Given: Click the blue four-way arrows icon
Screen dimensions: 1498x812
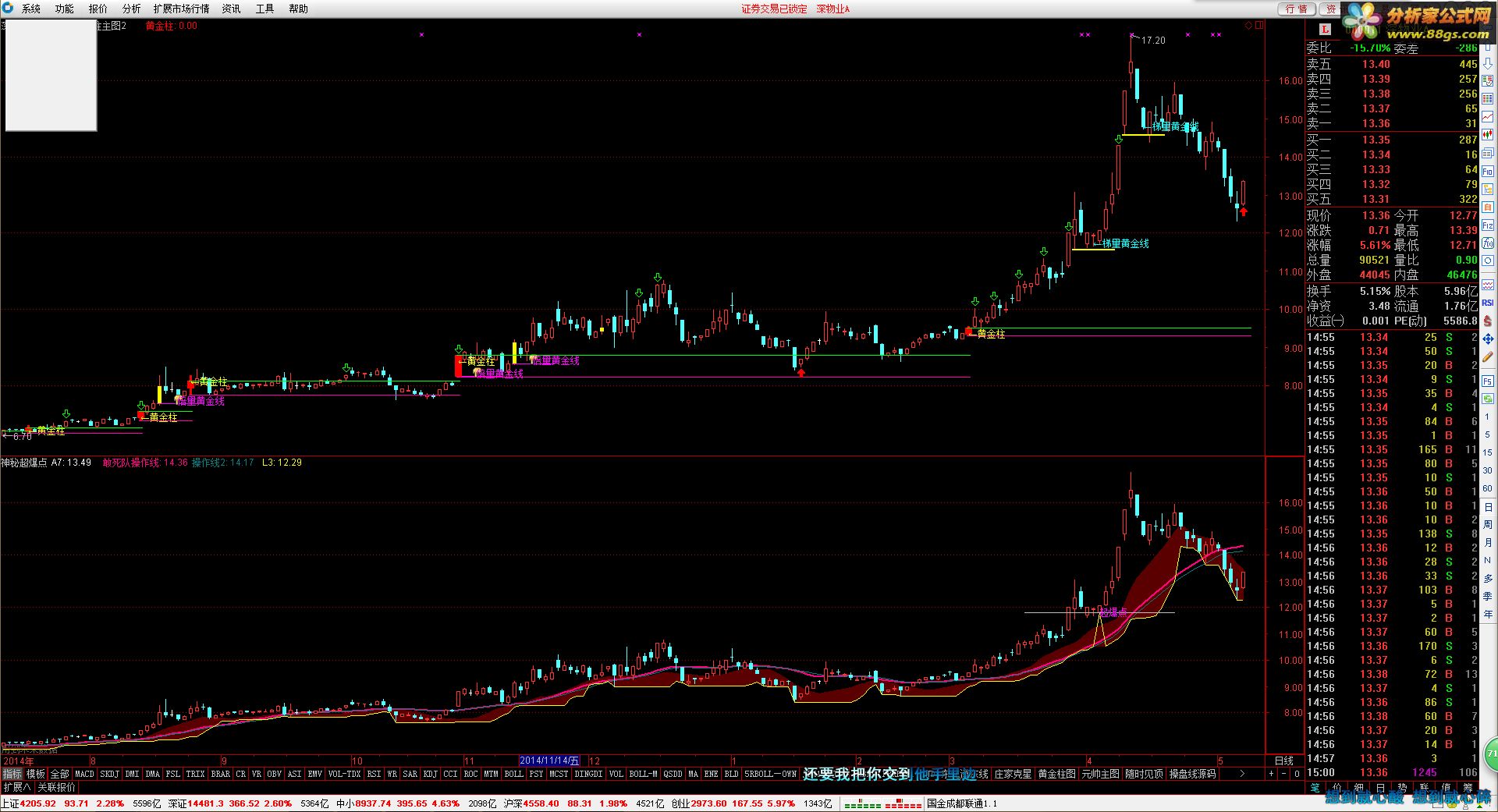Looking at the screenshot, I should [1488, 339].
